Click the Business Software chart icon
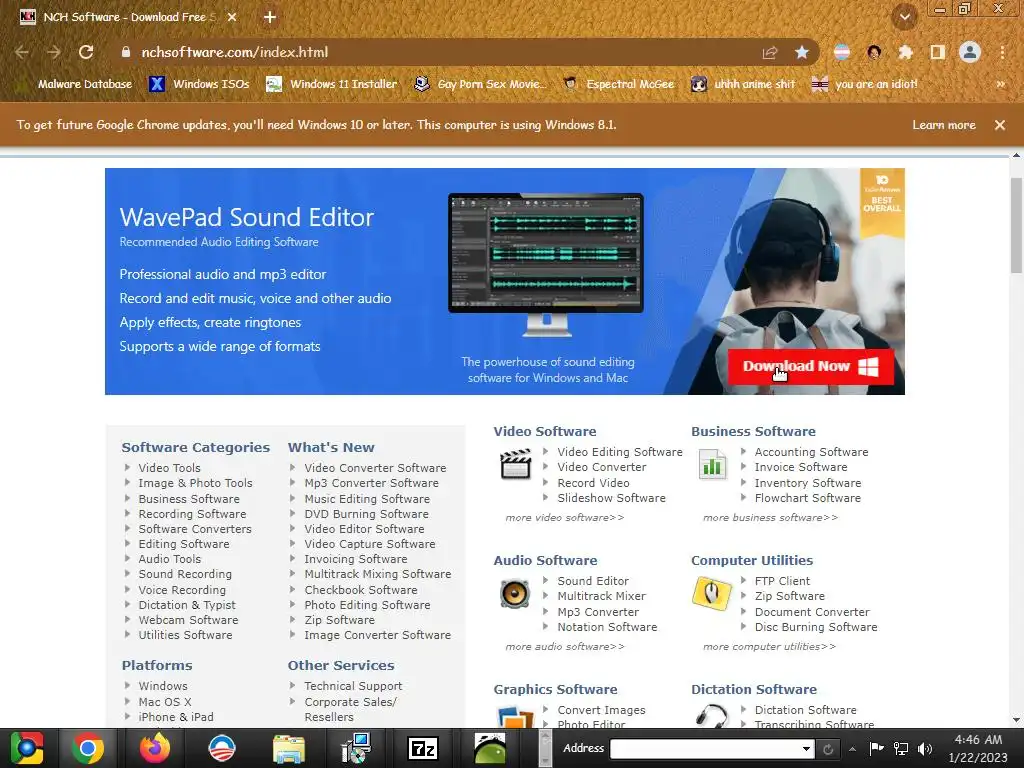 [712, 464]
